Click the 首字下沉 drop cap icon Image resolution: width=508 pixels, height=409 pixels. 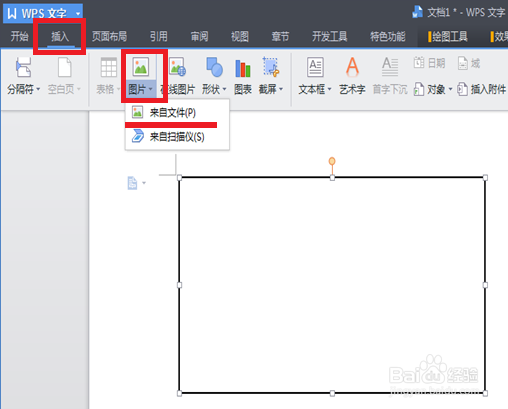pyautogui.click(x=390, y=67)
